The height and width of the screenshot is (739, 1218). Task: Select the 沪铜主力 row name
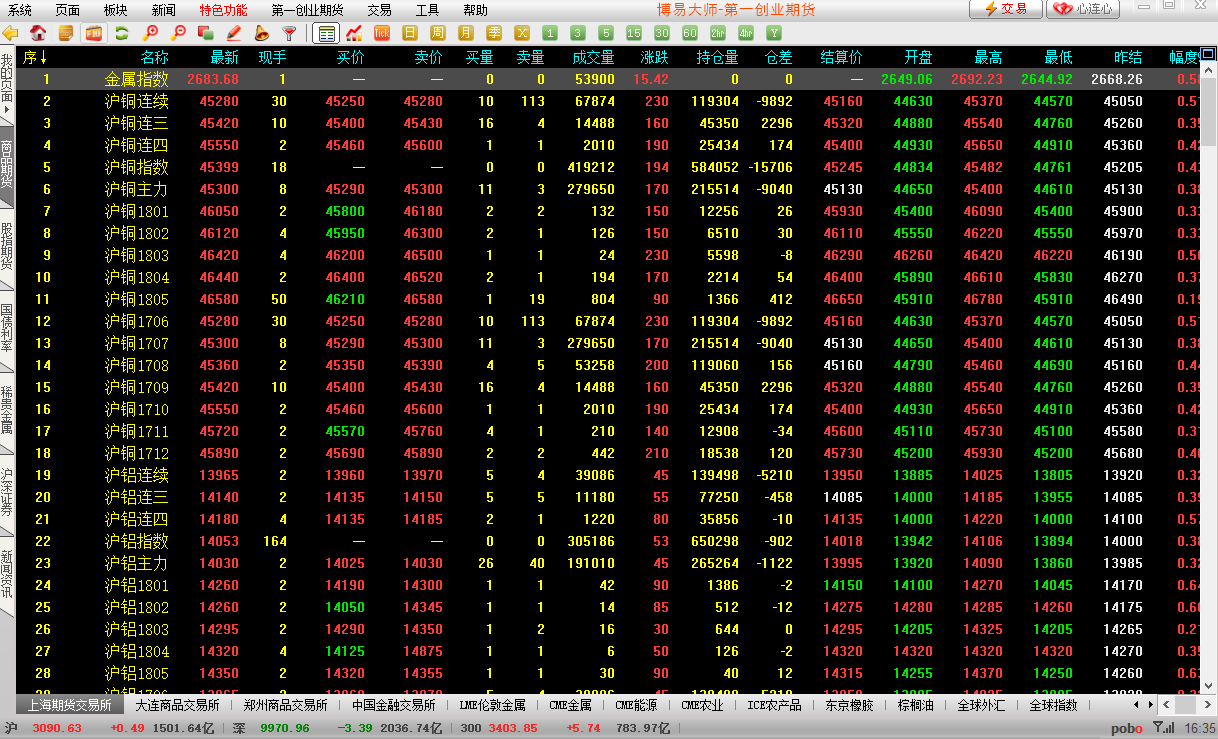137,189
